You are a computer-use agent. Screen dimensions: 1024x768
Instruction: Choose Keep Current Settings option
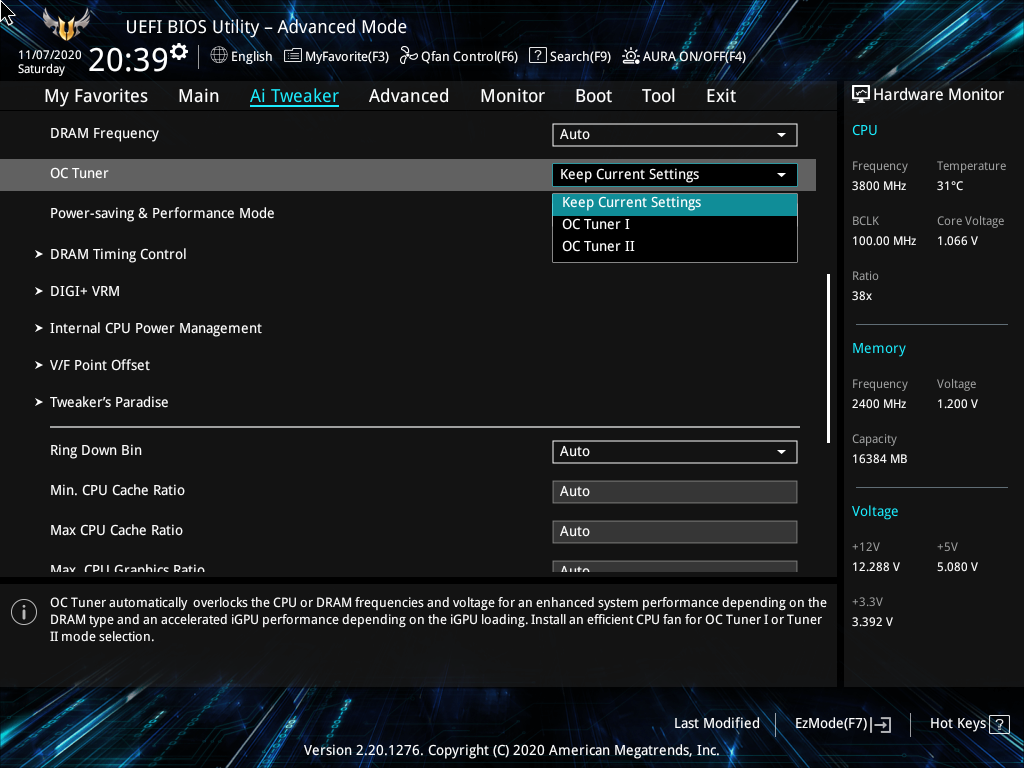pyautogui.click(x=675, y=203)
